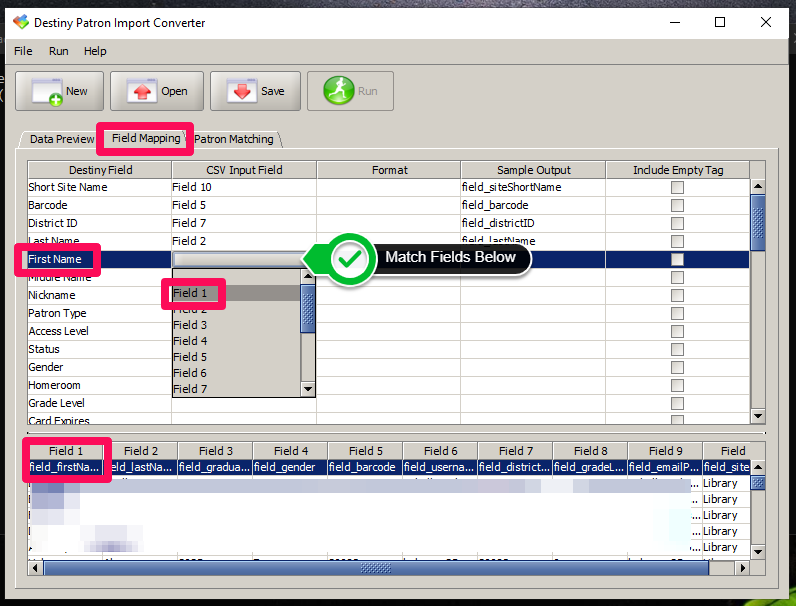Click the Destiny Patron Import Converter app icon
This screenshot has height=606, width=796.
pyautogui.click(x=21, y=22)
